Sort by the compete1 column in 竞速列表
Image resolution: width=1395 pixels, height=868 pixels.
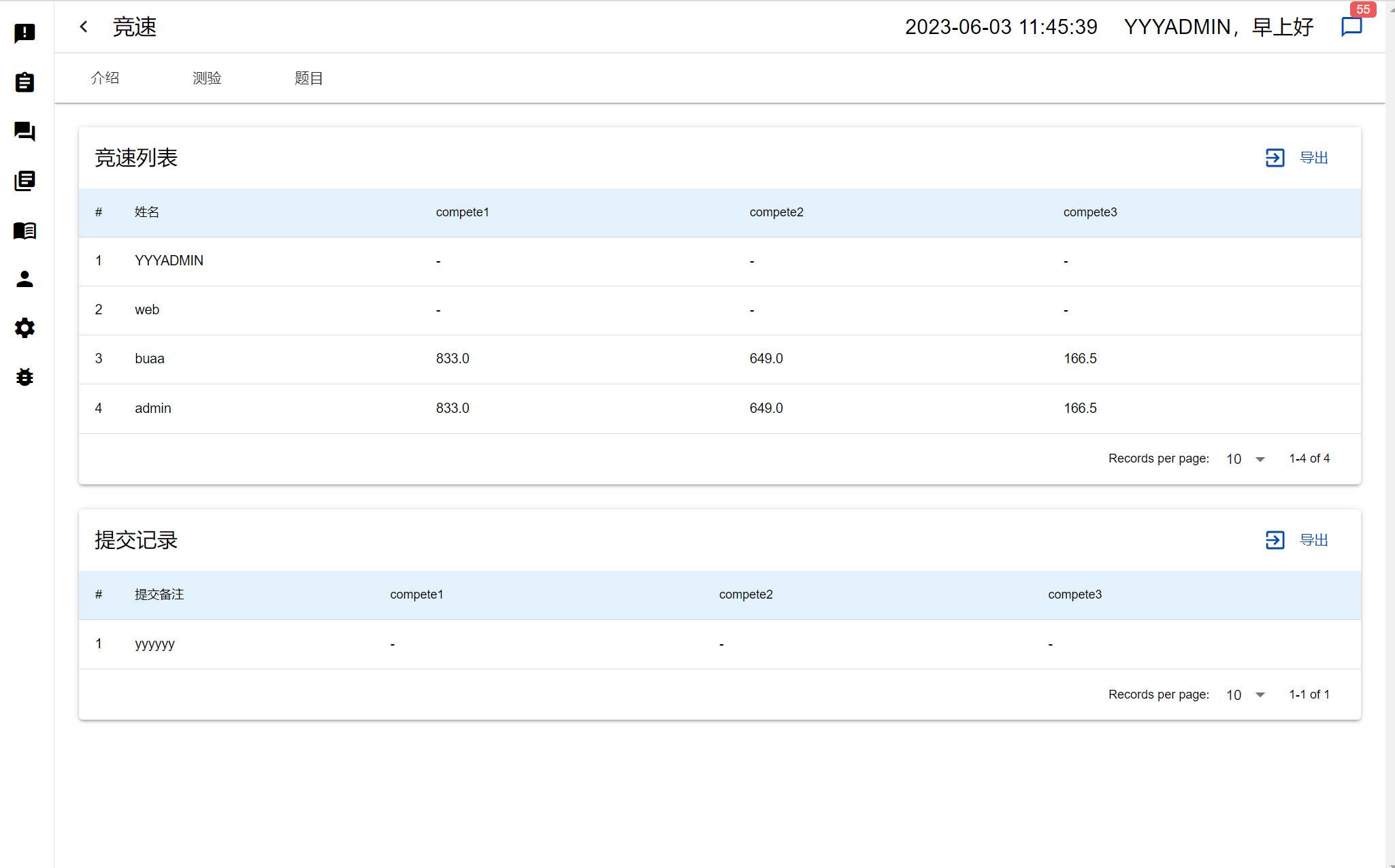[x=462, y=212]
